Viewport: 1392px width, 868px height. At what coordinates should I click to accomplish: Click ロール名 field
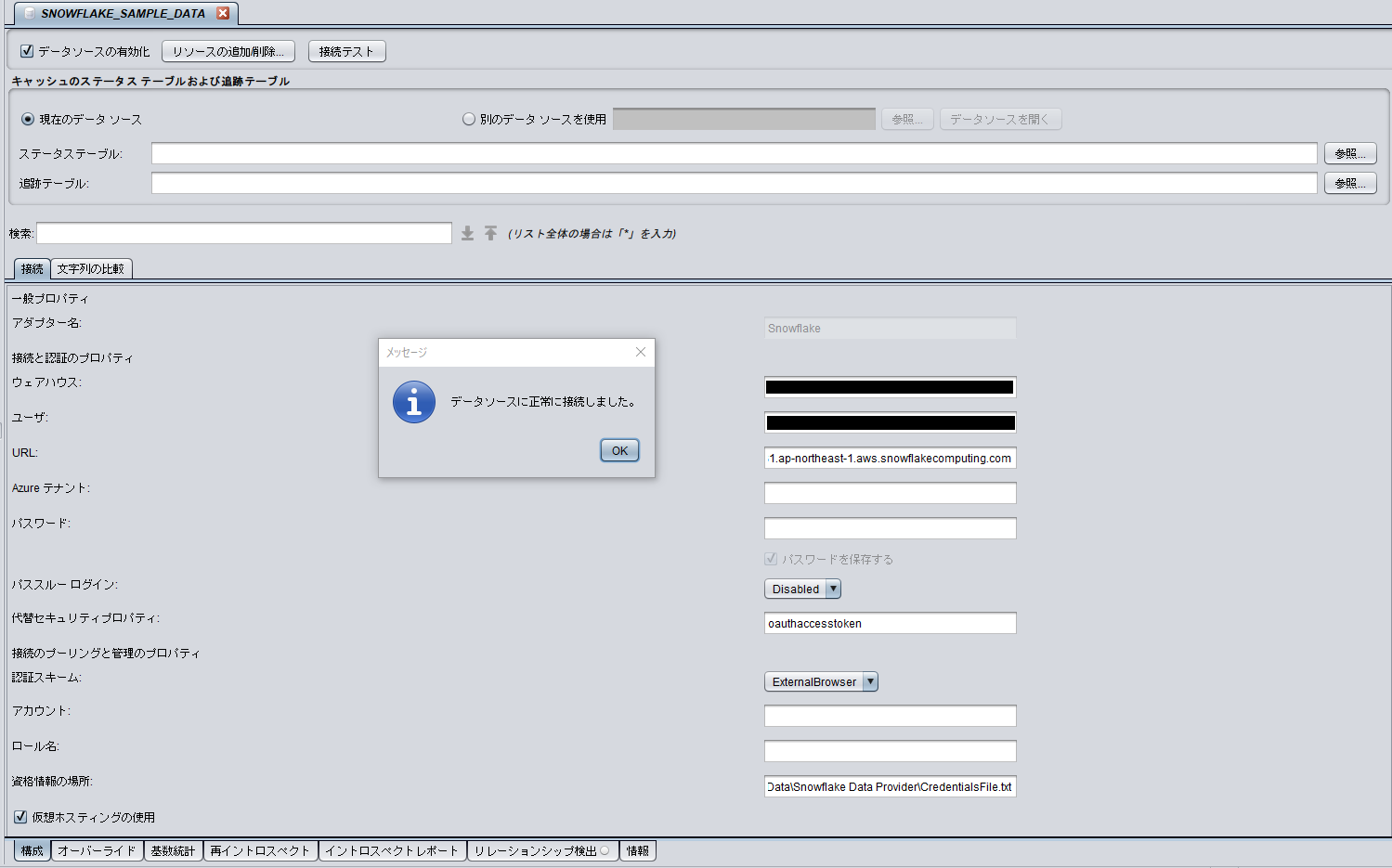[x=891, y=751]
